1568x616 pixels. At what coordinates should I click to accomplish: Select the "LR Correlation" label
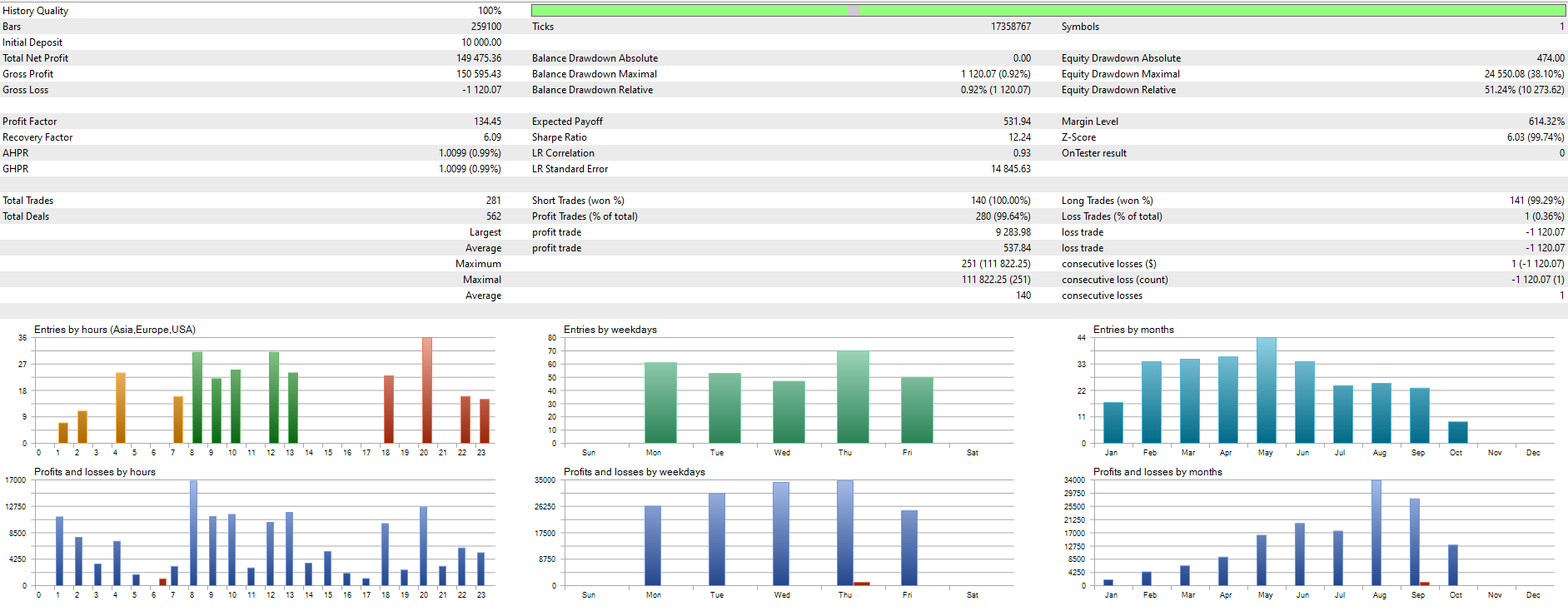pyautogui.click(x=563, y=153)
